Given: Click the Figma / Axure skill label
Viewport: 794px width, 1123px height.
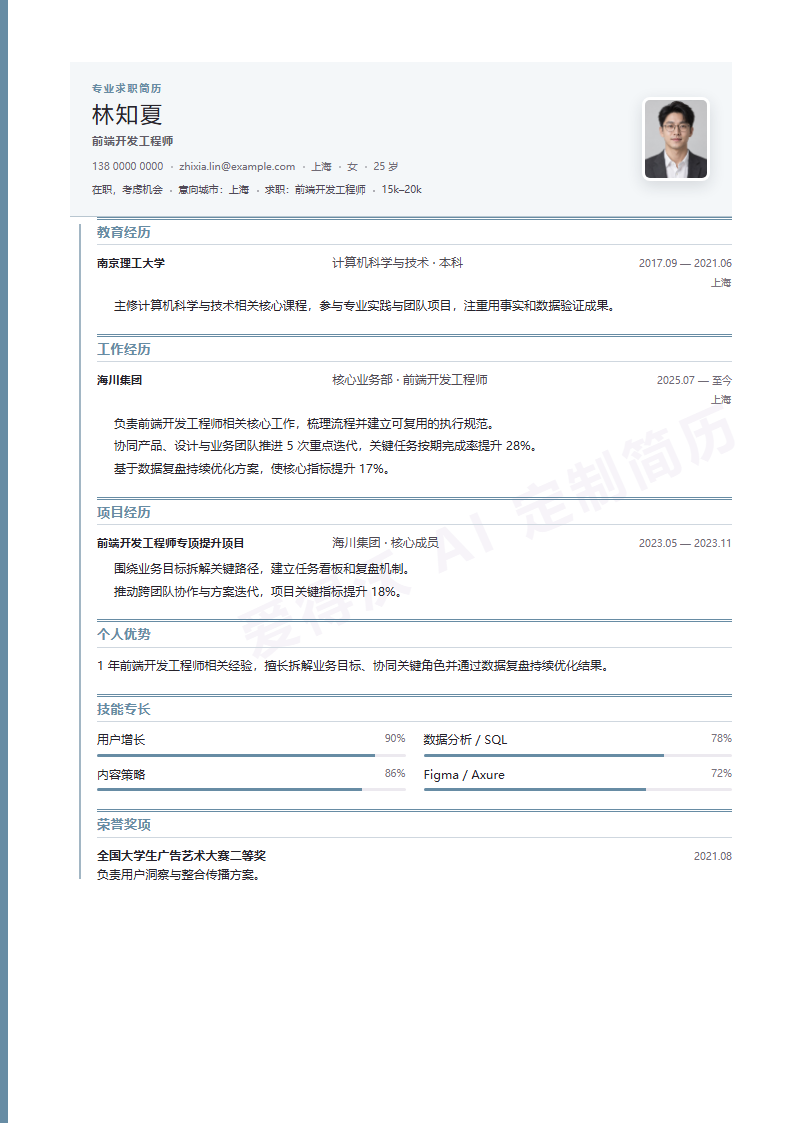Looking at the screenshot, I should pos(464,775).
